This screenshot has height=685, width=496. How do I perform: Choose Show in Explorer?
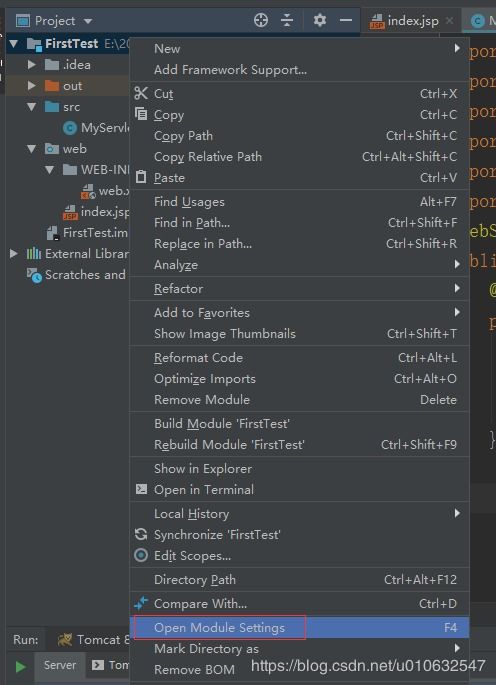[299, 468]
